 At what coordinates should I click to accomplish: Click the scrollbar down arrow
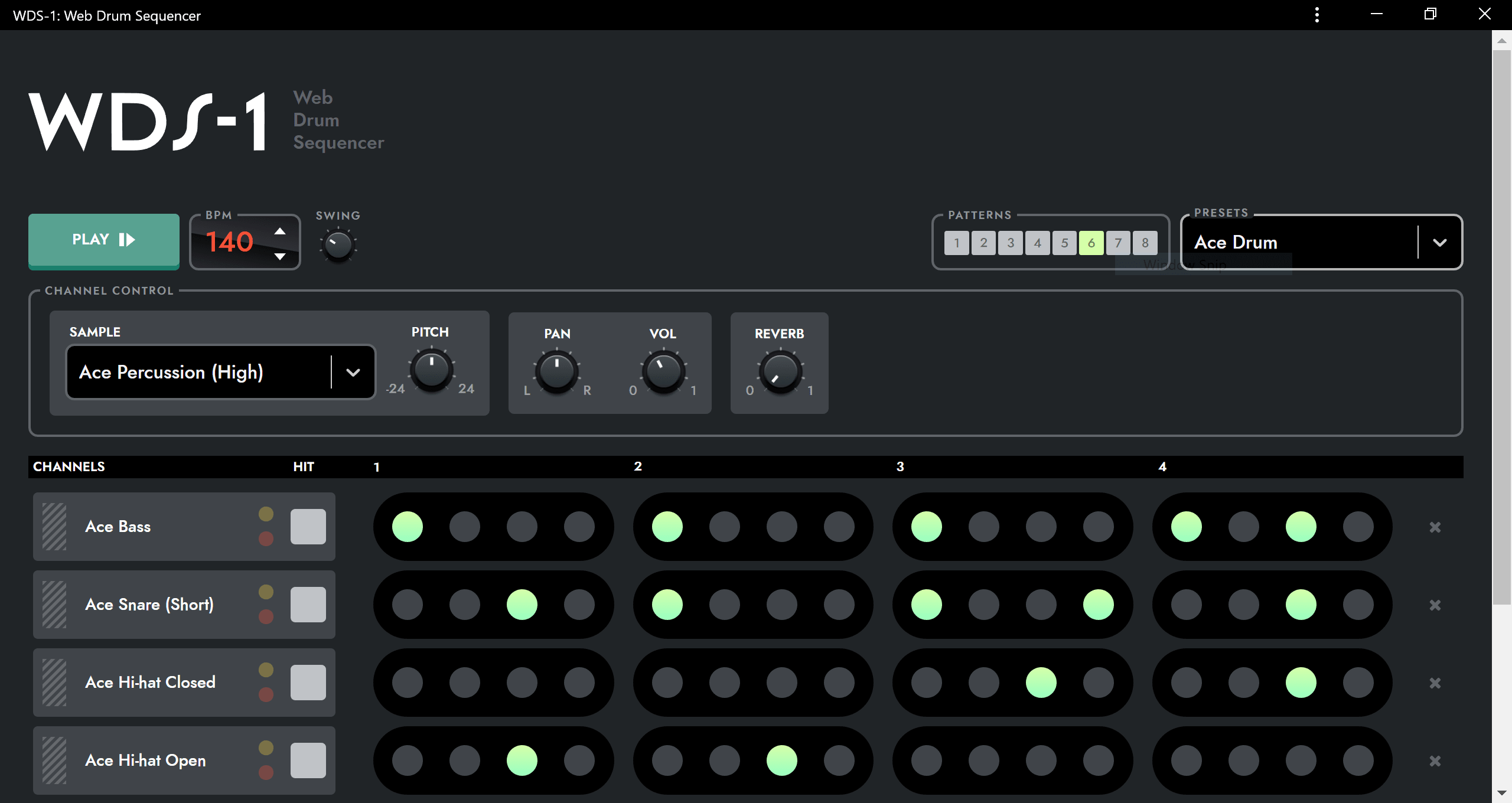point(1501,793)
